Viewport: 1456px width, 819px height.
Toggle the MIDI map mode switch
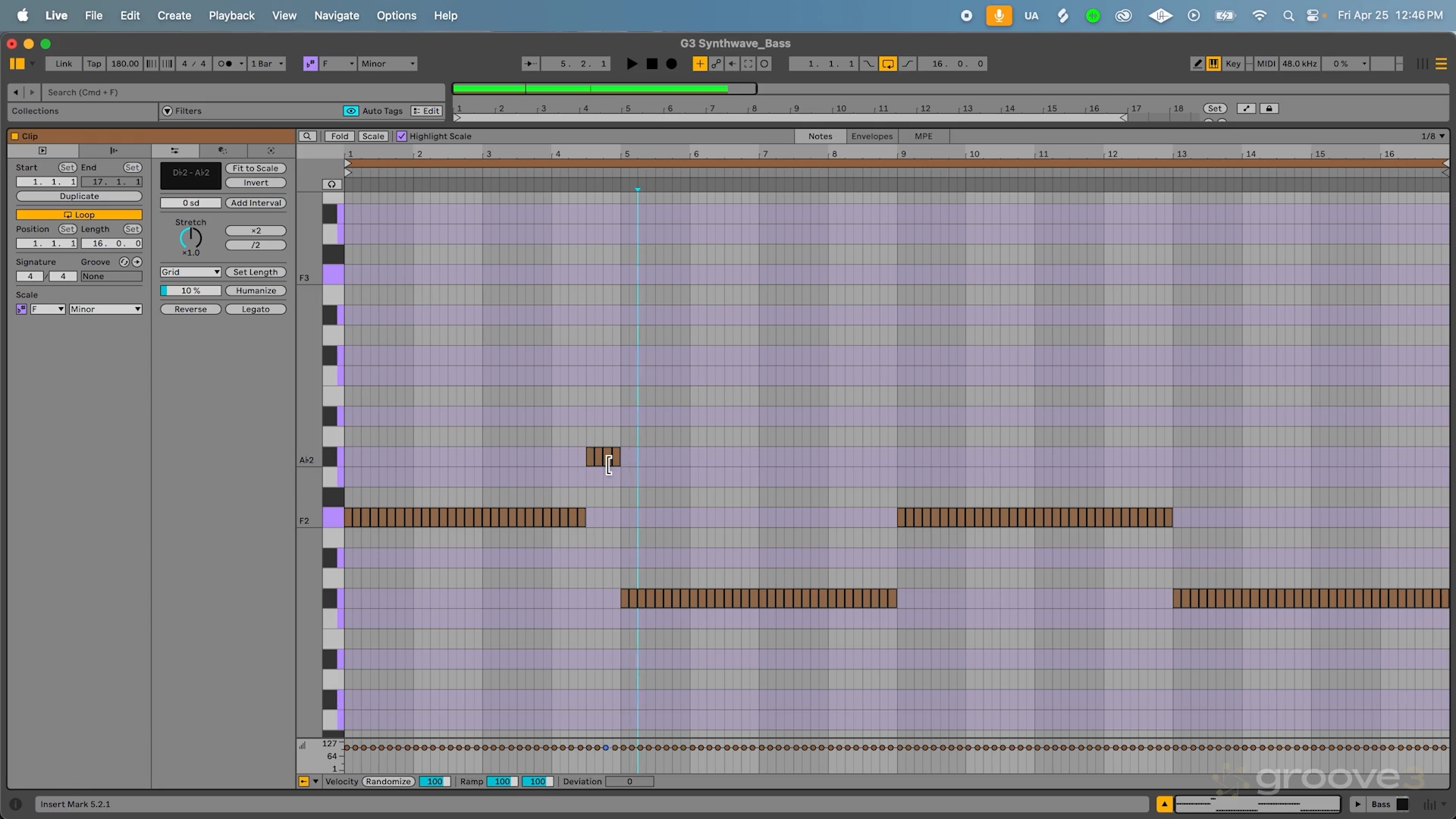point(1266,64)
